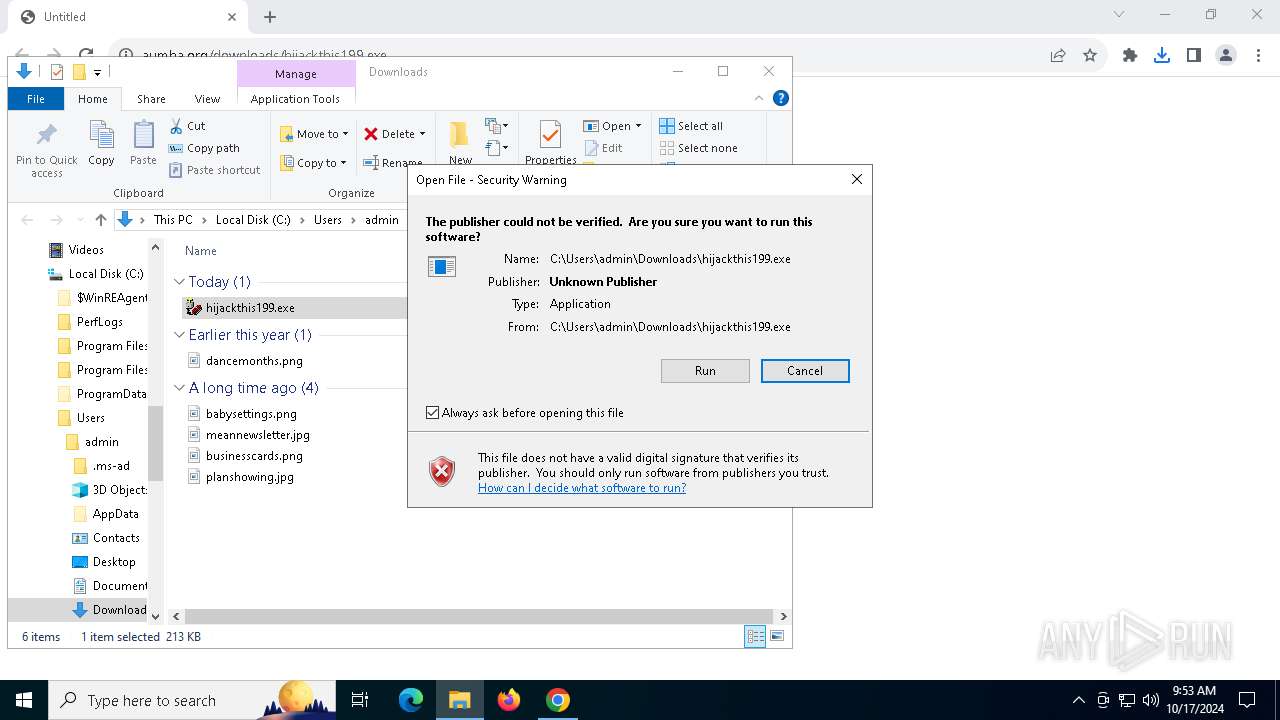Click Select none in ribbon
The height and width of the screenshot is (720, 1280).
pyautogui.click(x=698, y=148)
